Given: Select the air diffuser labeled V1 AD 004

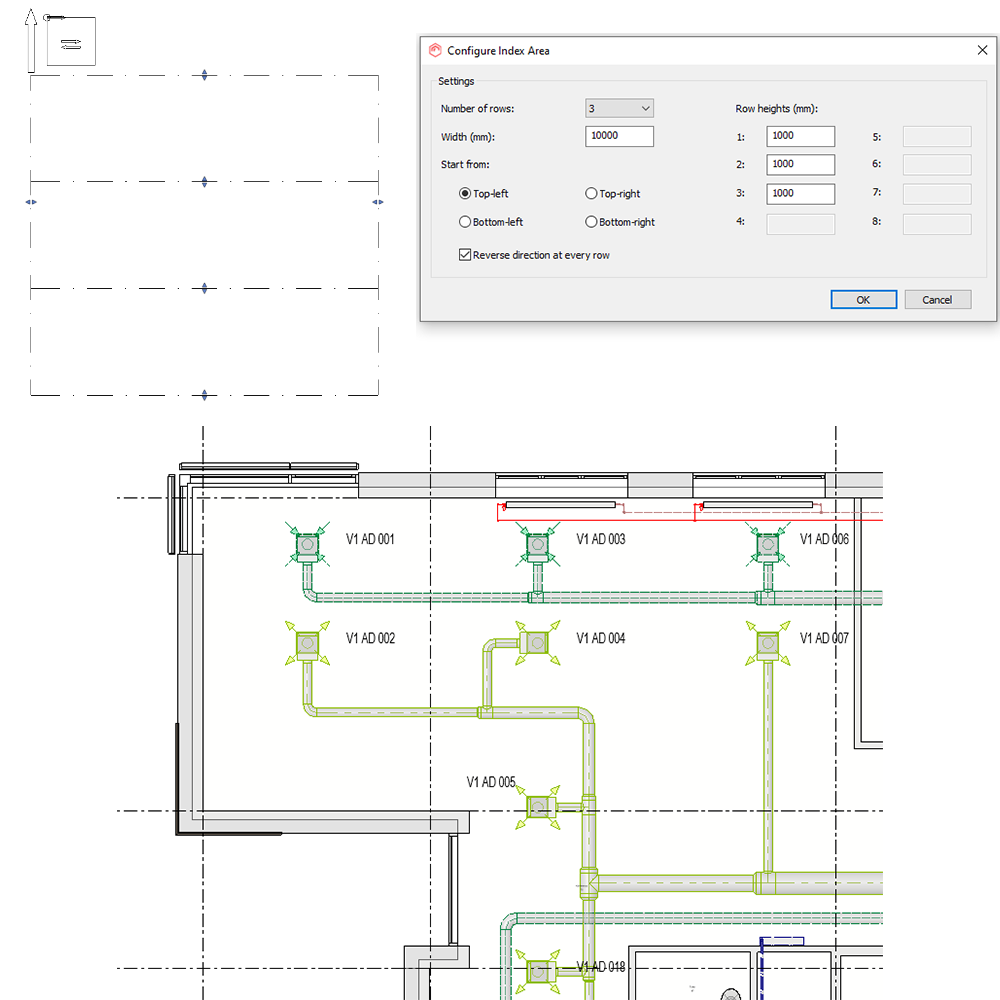Looking at the screenshot, I should pos(536,640).
